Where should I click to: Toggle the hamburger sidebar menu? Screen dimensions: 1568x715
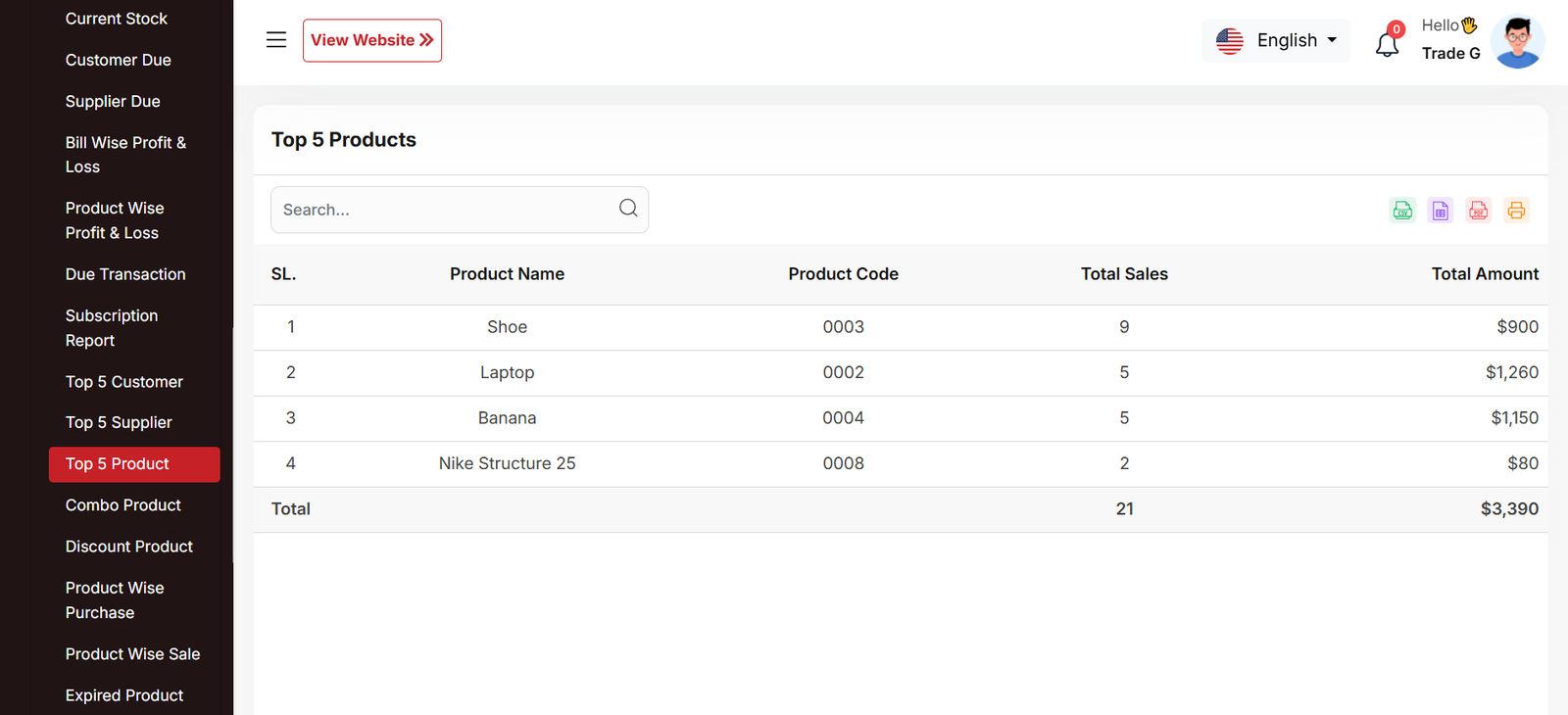click(x=276, y=40)
